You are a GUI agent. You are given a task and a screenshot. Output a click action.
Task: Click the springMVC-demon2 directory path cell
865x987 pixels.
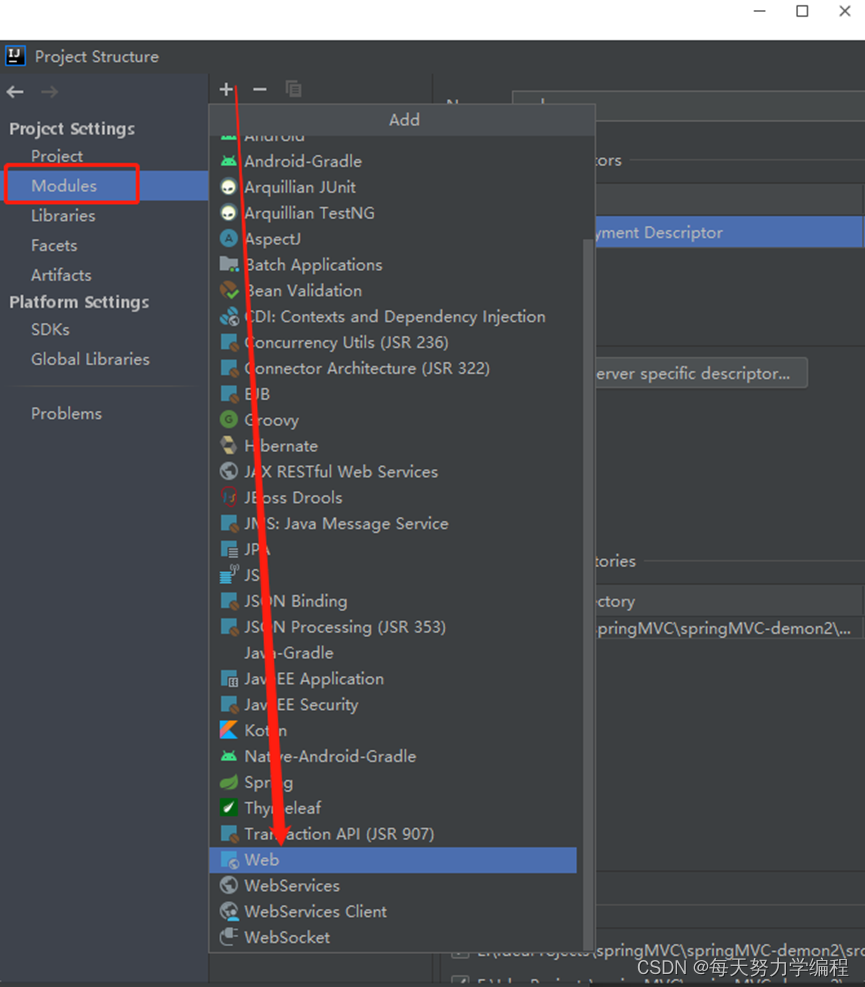click(x=729, y=628)
